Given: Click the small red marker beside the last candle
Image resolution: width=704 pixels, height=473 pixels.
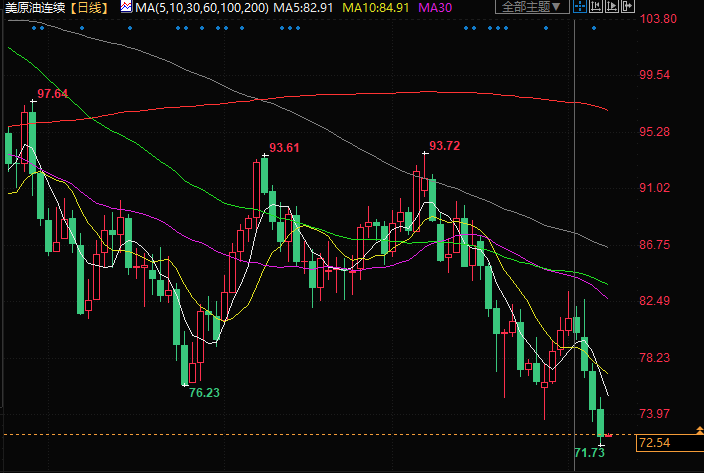Looking at the screenshot, I should pyautogui.click(x=610, y=435).
